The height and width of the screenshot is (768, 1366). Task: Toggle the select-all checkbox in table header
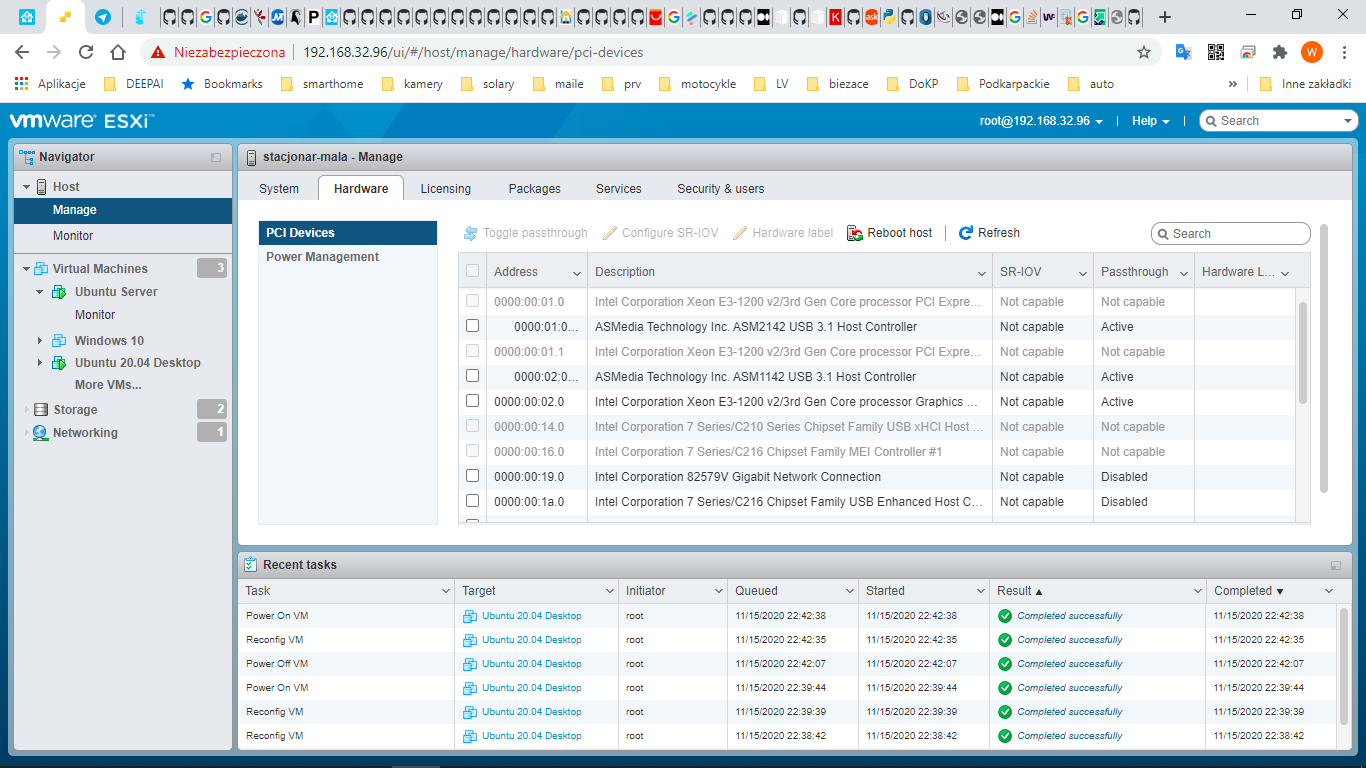473,271
